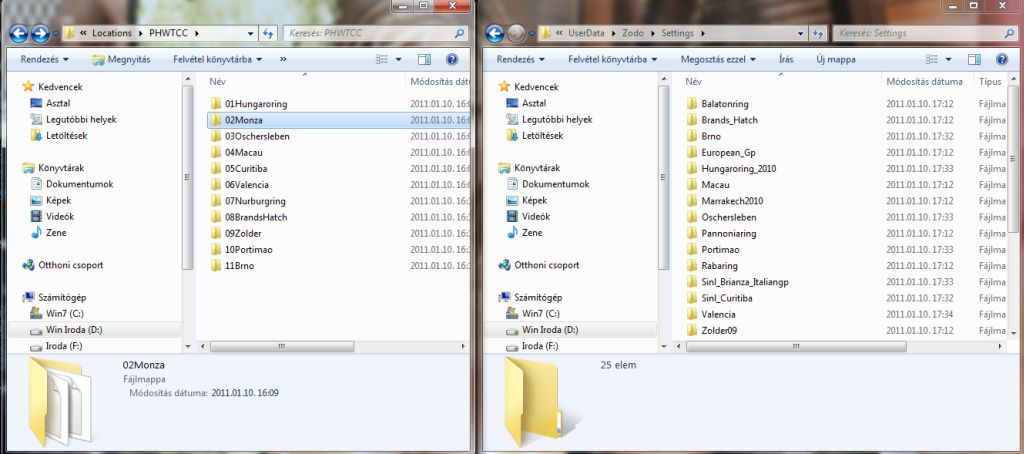Image resolution: width=1024 pixels, height=454 pixels.
Task: Click the Back arrow in the PHWTCC window
Action: pyautogui.click(x=19, y=33)
